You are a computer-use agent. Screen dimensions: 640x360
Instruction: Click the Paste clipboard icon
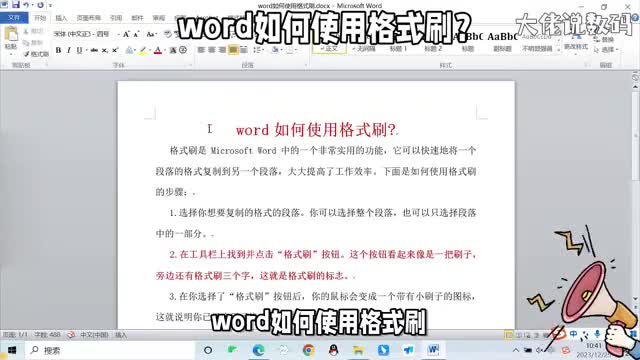pyautogui.click(x=11, y=33)
